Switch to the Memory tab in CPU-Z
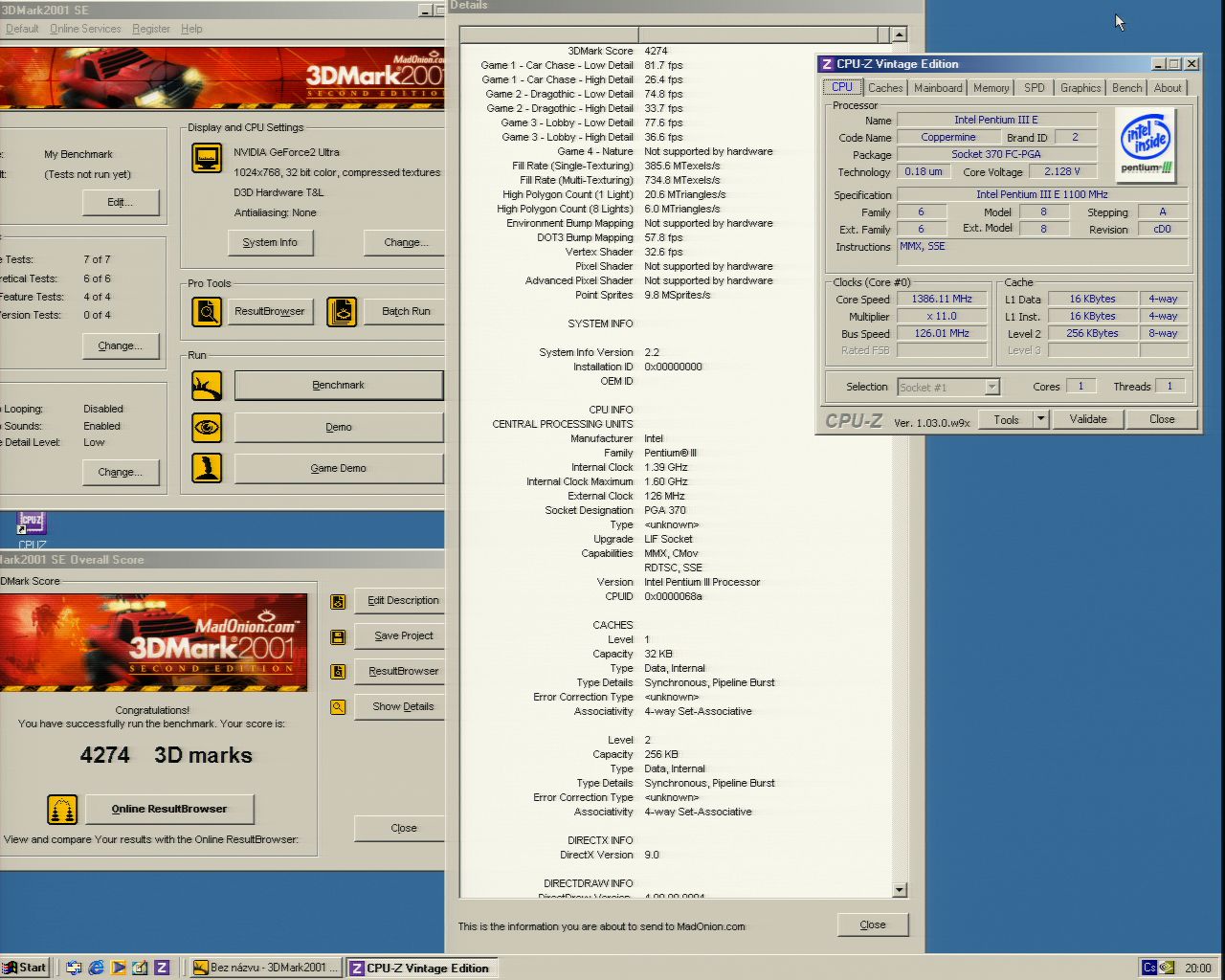 pyautogui.click(x=991, y=88)
